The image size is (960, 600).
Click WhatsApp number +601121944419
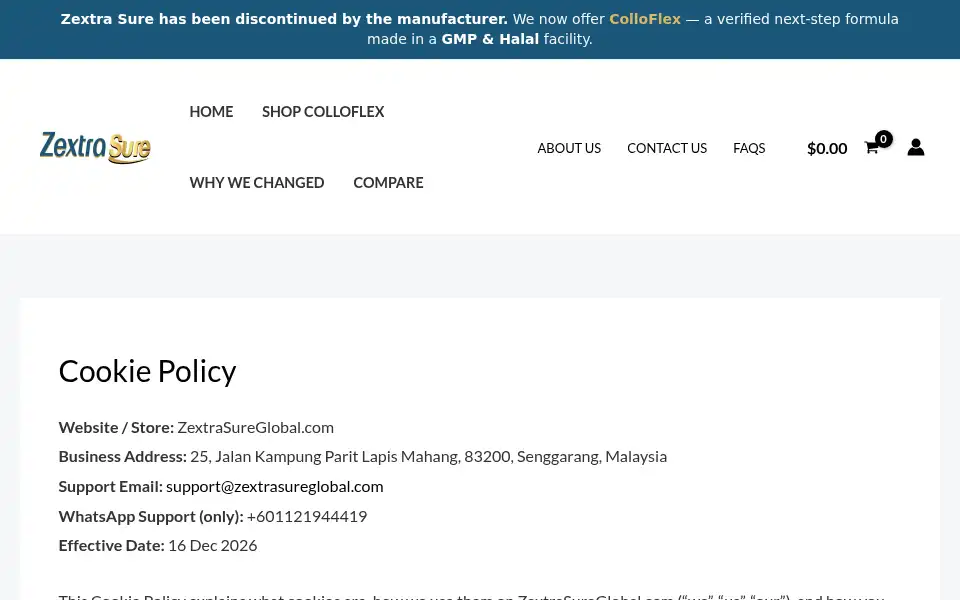click(x=307, y=516)
